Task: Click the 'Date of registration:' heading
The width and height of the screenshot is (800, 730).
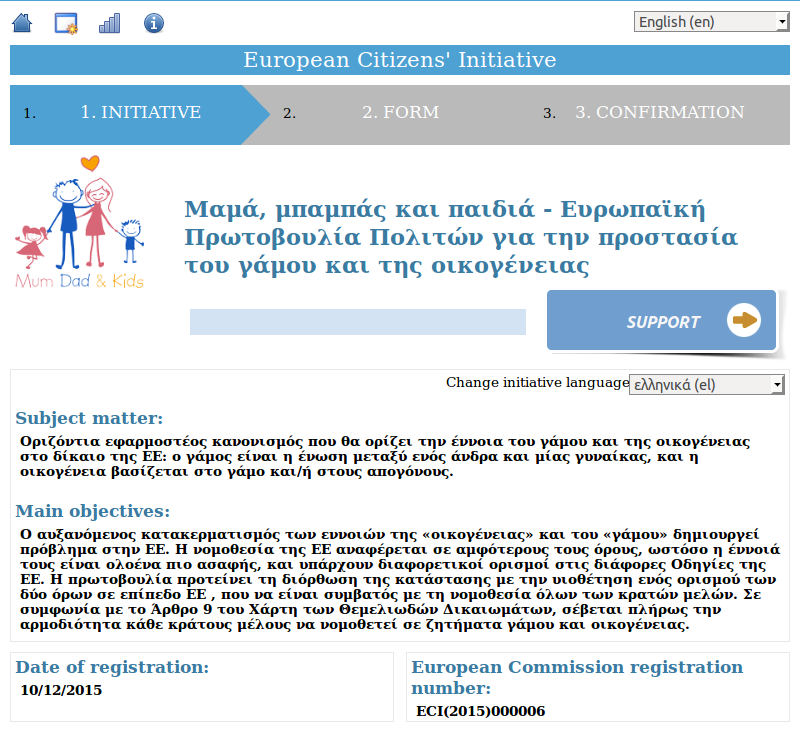Action: click(112, 667)
